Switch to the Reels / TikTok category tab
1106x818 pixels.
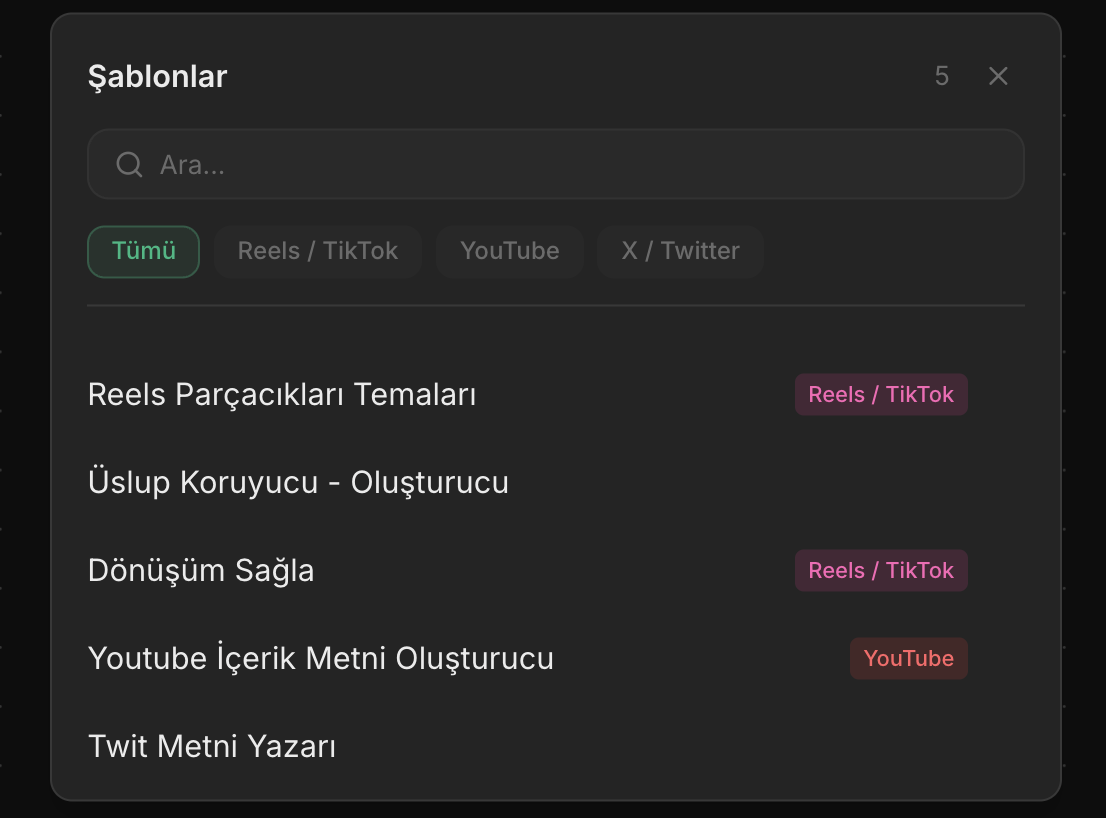coord(317,251)
